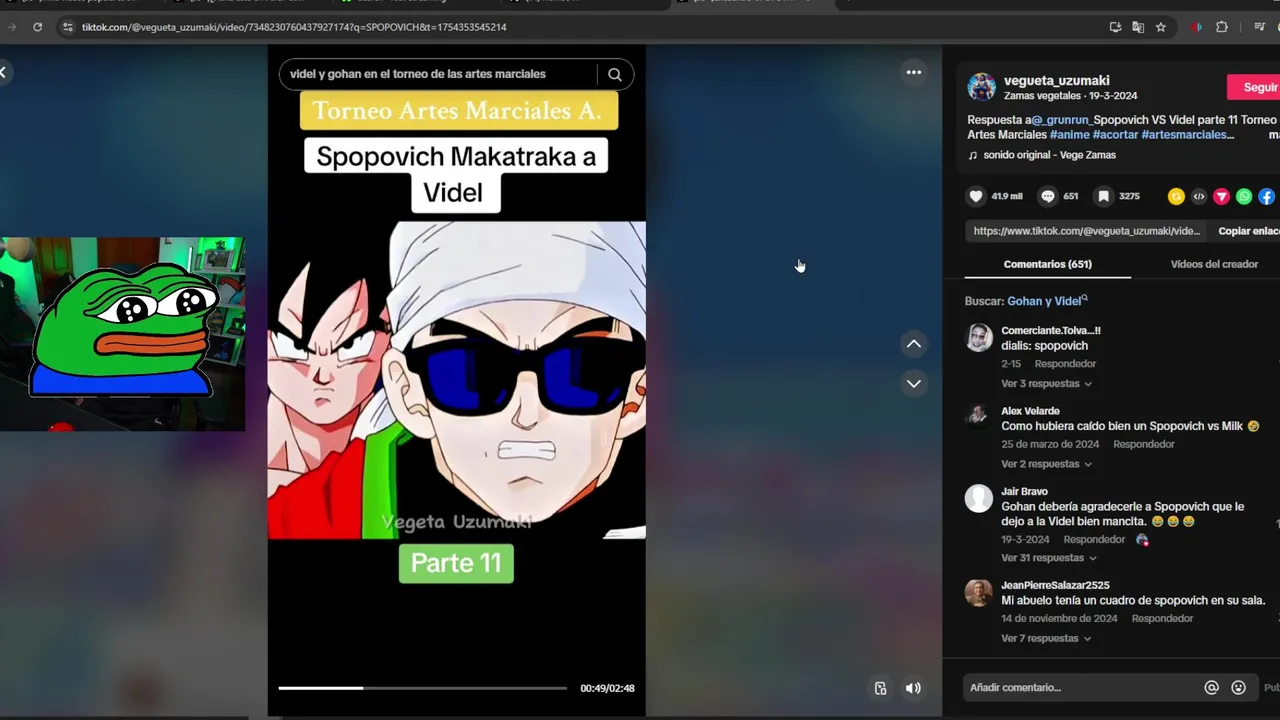Reload the page in the browser
Image resolution: width=1280 pixels, height=720 pixels.
(x=37, y=27)
